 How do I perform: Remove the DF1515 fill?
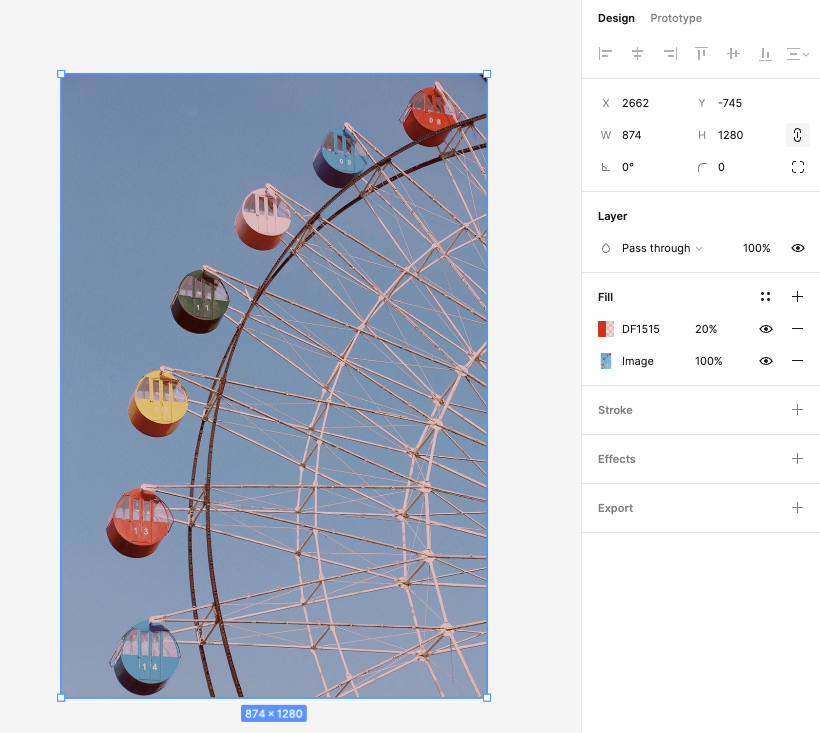click(x=798, y=329)
